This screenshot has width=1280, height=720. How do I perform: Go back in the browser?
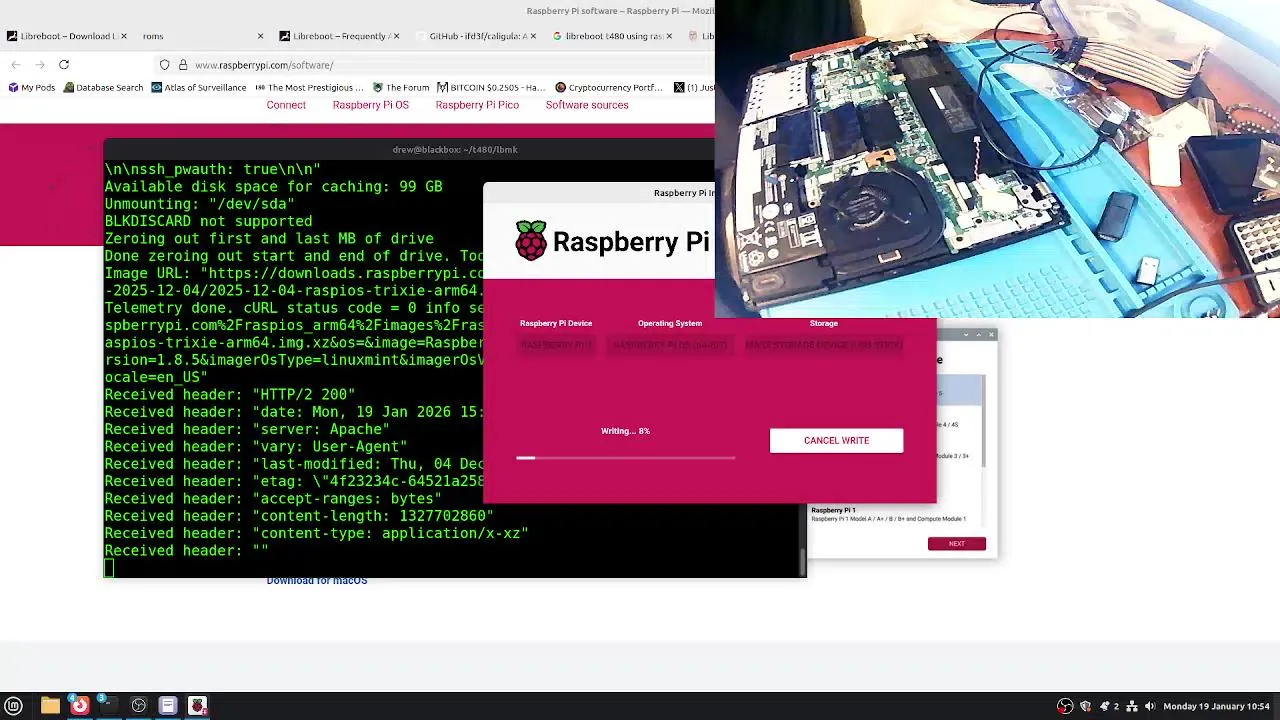(x=16, y=65)
